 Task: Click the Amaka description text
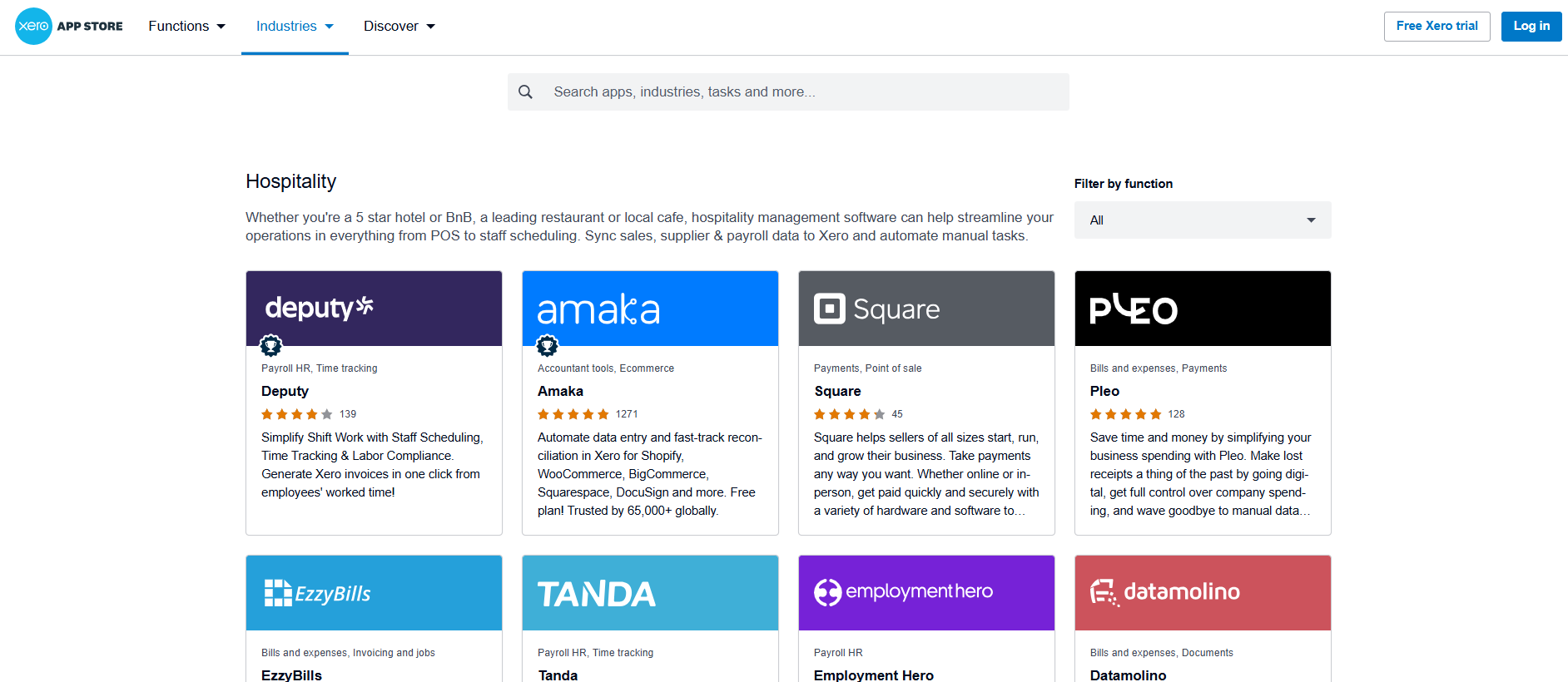point(650,474)
